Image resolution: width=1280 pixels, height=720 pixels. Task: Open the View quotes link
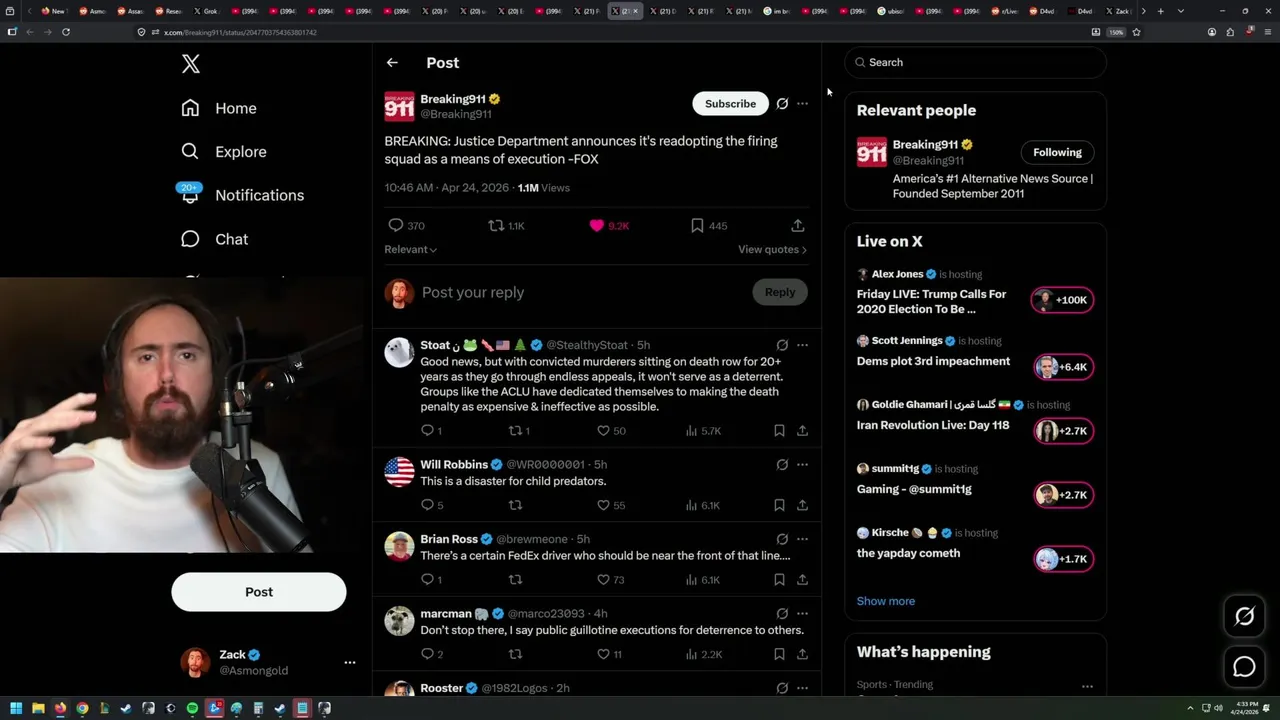pos(772,249)
